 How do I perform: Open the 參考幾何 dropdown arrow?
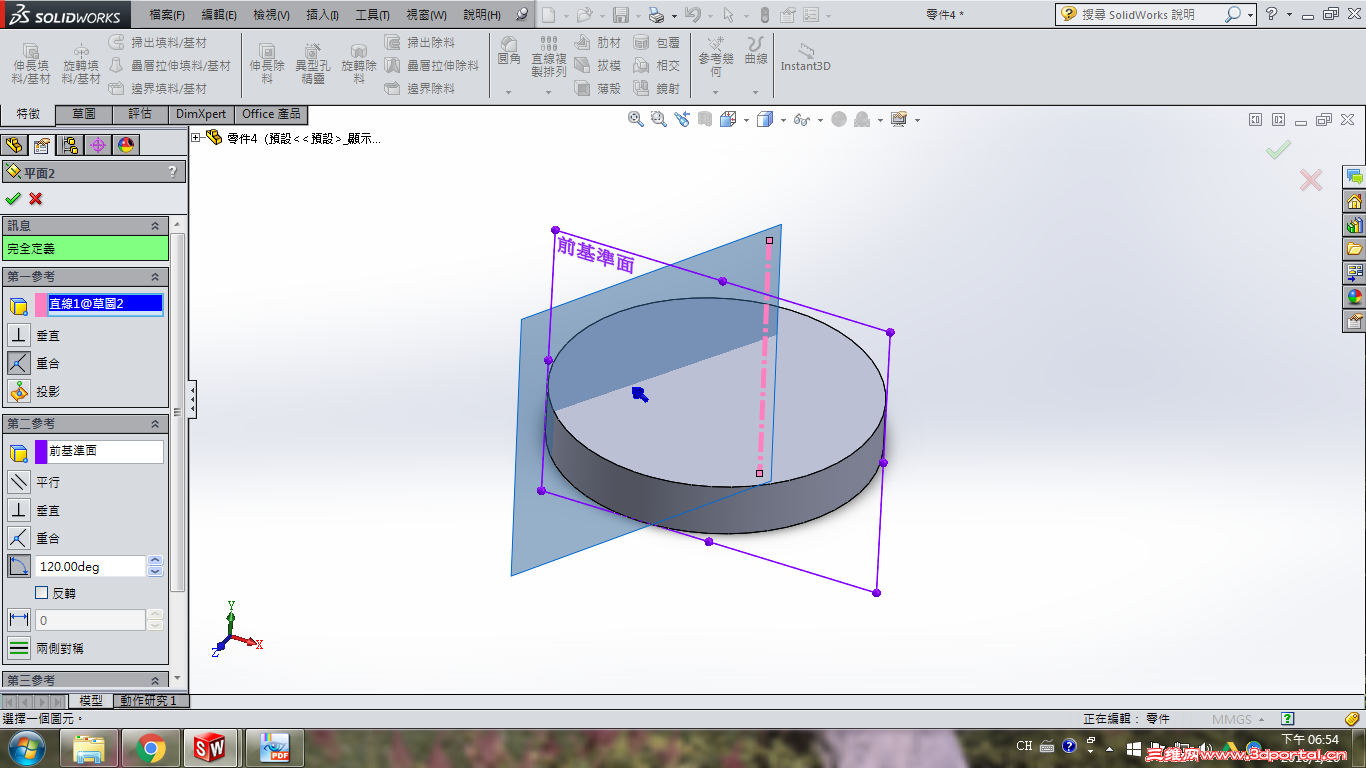pos(716,92)
